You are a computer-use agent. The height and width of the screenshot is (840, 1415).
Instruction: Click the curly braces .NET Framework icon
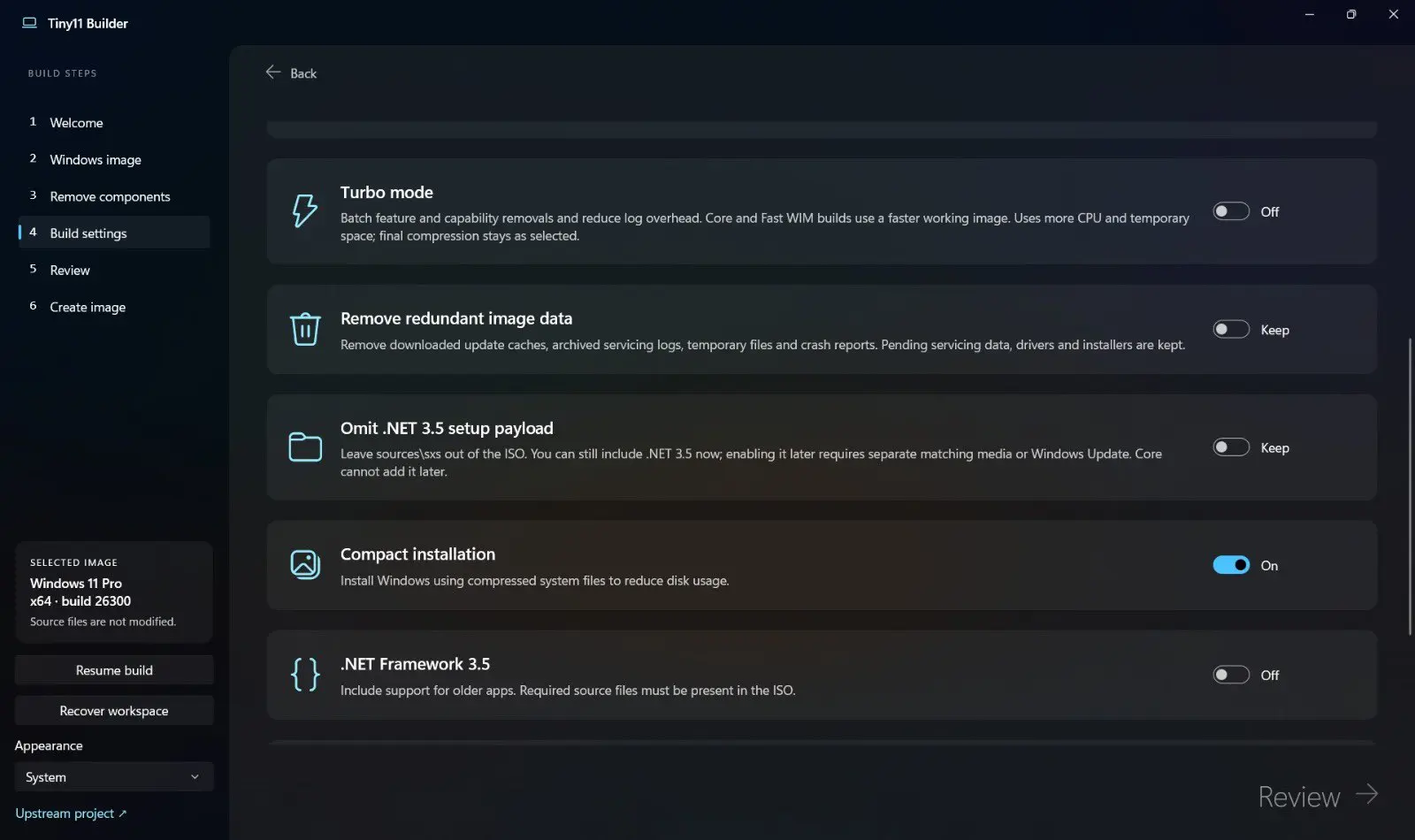[305, 675]
